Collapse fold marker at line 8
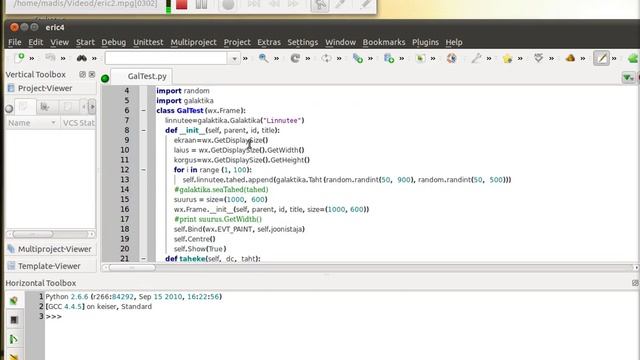The height and width of the screenshot is (360, 640). tap(143, 130)
